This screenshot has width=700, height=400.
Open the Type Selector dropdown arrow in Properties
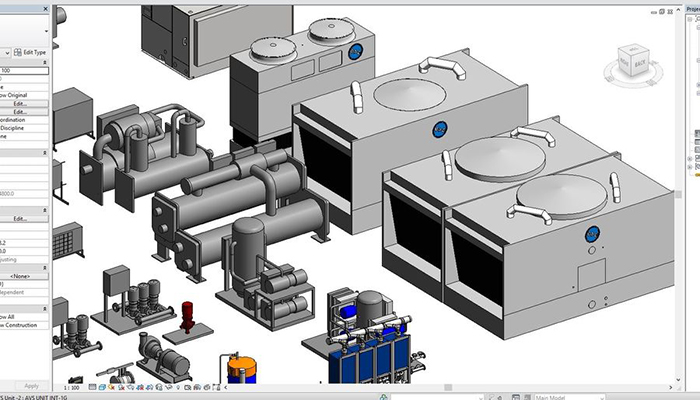46,30
